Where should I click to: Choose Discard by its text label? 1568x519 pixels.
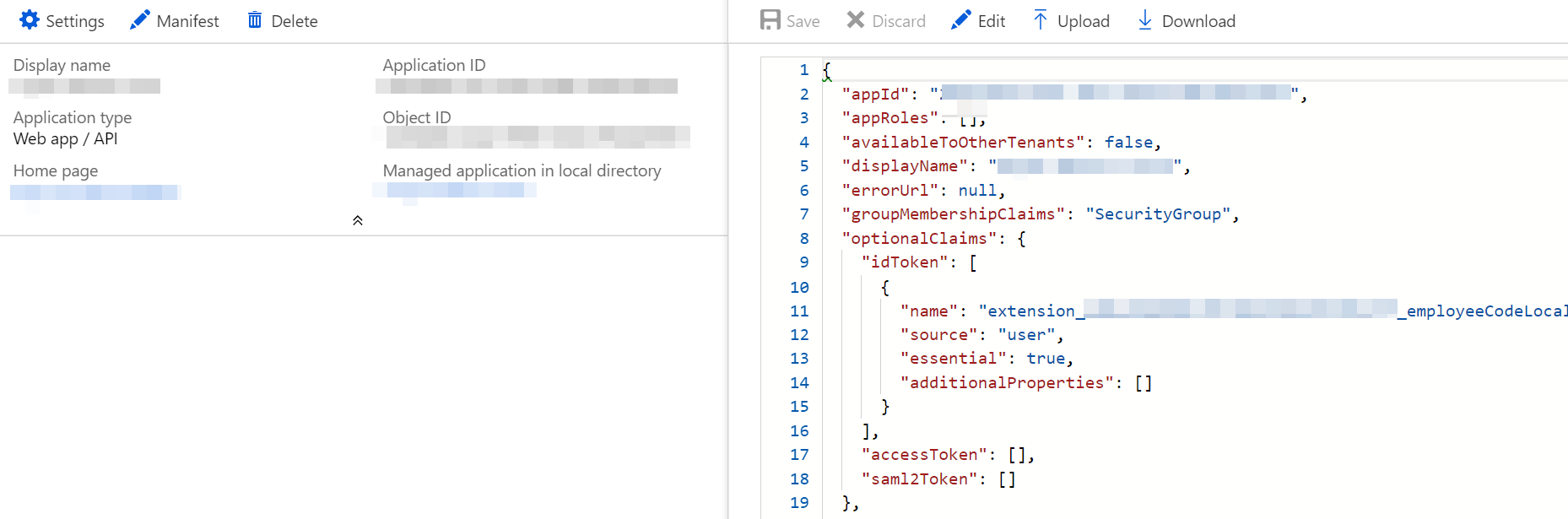[x=899, y=21]
